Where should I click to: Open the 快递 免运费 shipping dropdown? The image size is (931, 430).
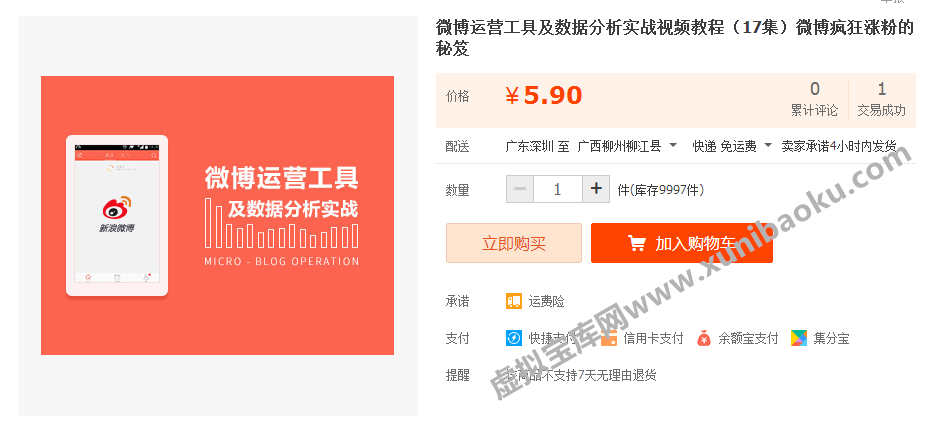pyautogui.click(x=768, y=146)
